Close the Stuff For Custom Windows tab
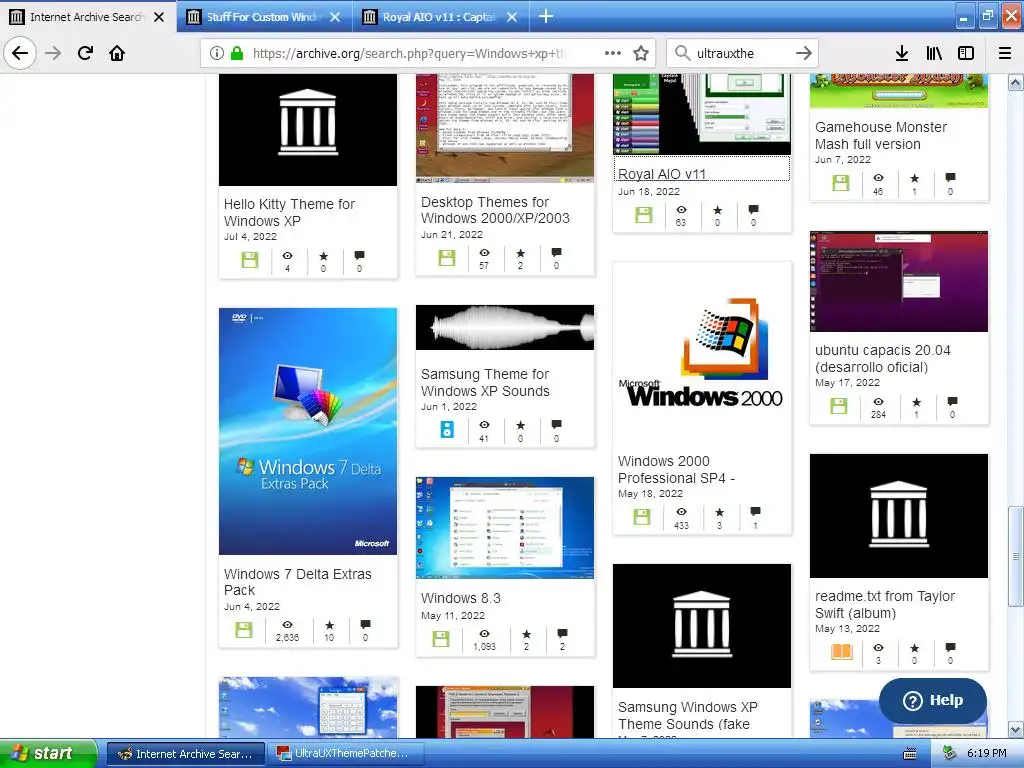This screenshot has height=768, width=1024. click(334, 17)
